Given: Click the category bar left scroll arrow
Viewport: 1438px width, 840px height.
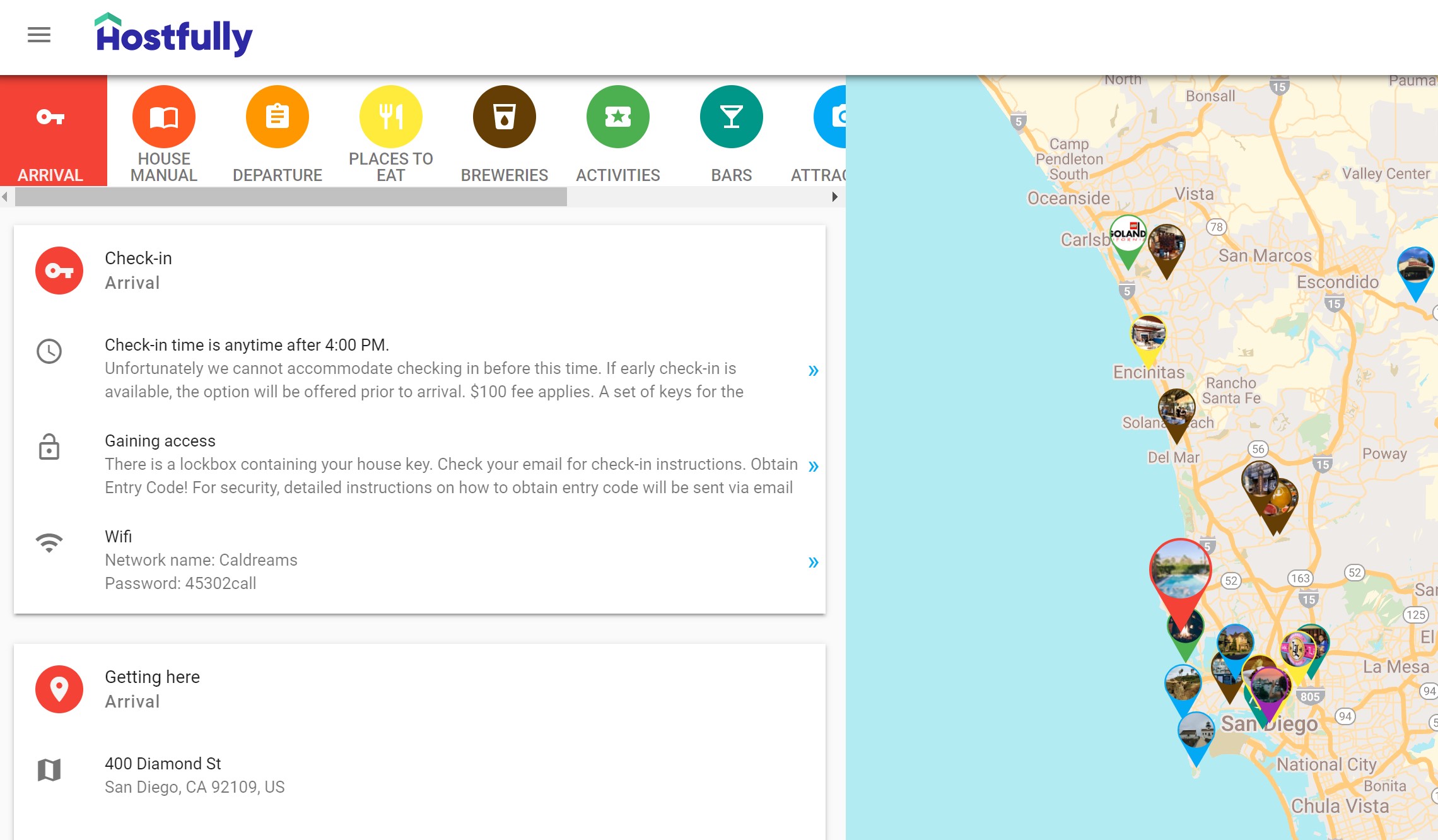Looking at the screenshot, I should pyautogui.click(x=5, y=197).
